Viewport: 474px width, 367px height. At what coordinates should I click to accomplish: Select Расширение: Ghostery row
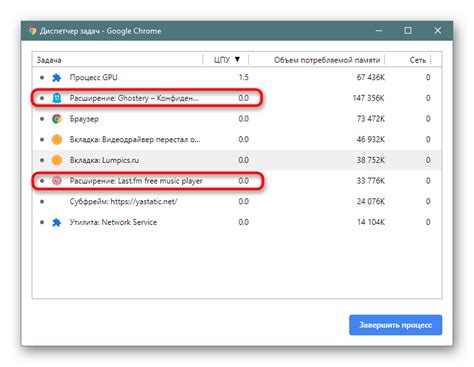[237, 98]
